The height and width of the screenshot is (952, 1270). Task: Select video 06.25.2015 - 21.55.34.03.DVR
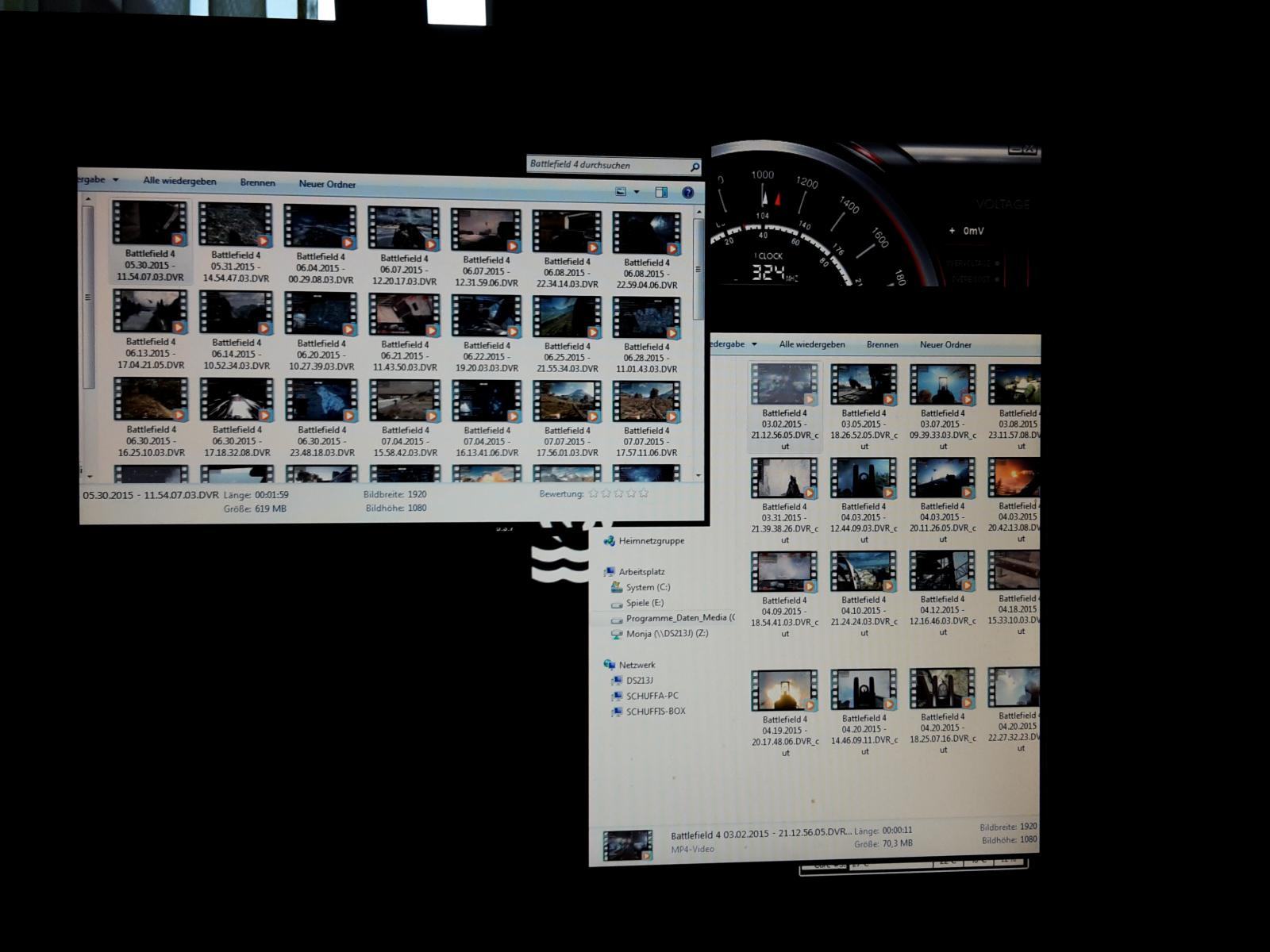567,334
